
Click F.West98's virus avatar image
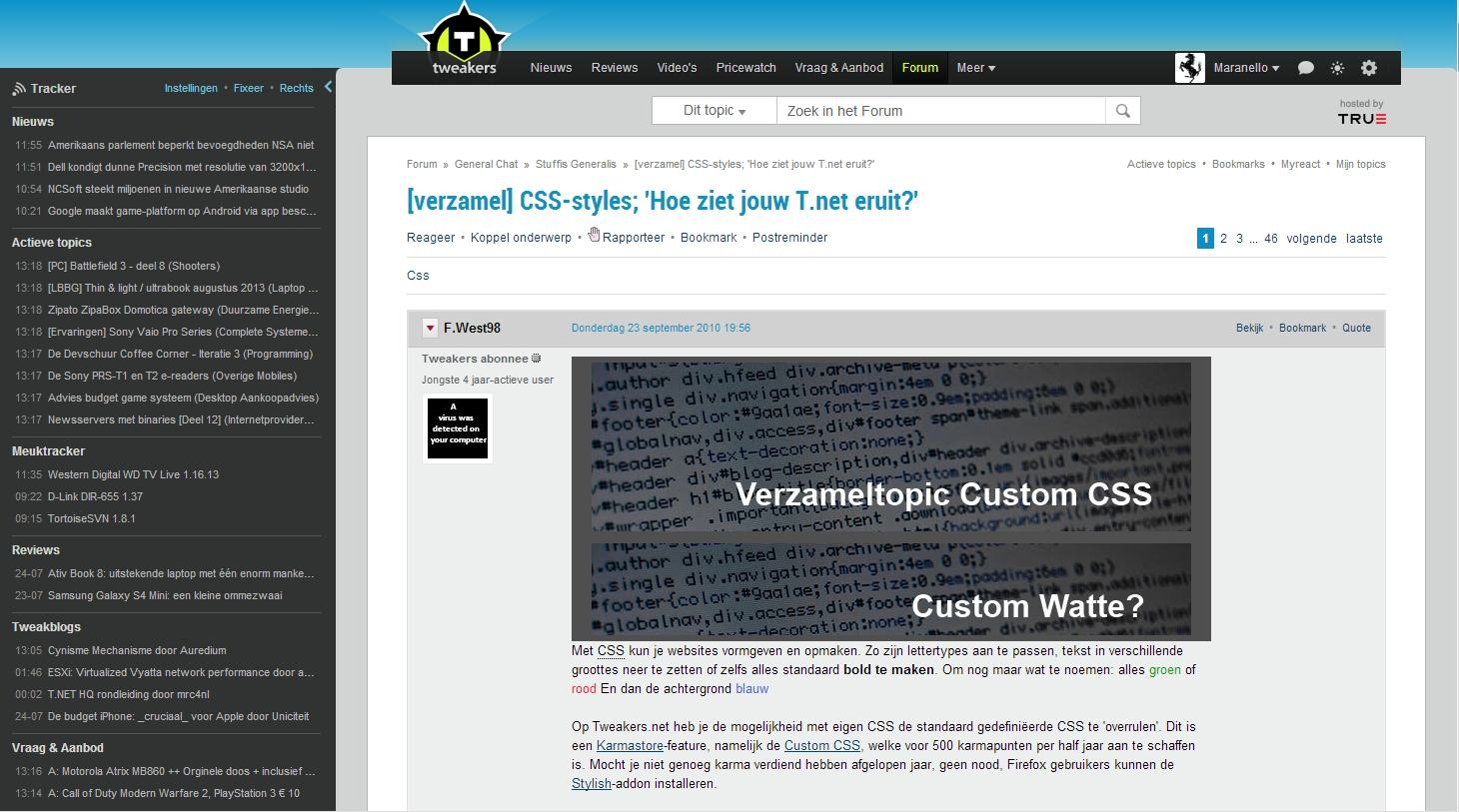click(458, 428)
